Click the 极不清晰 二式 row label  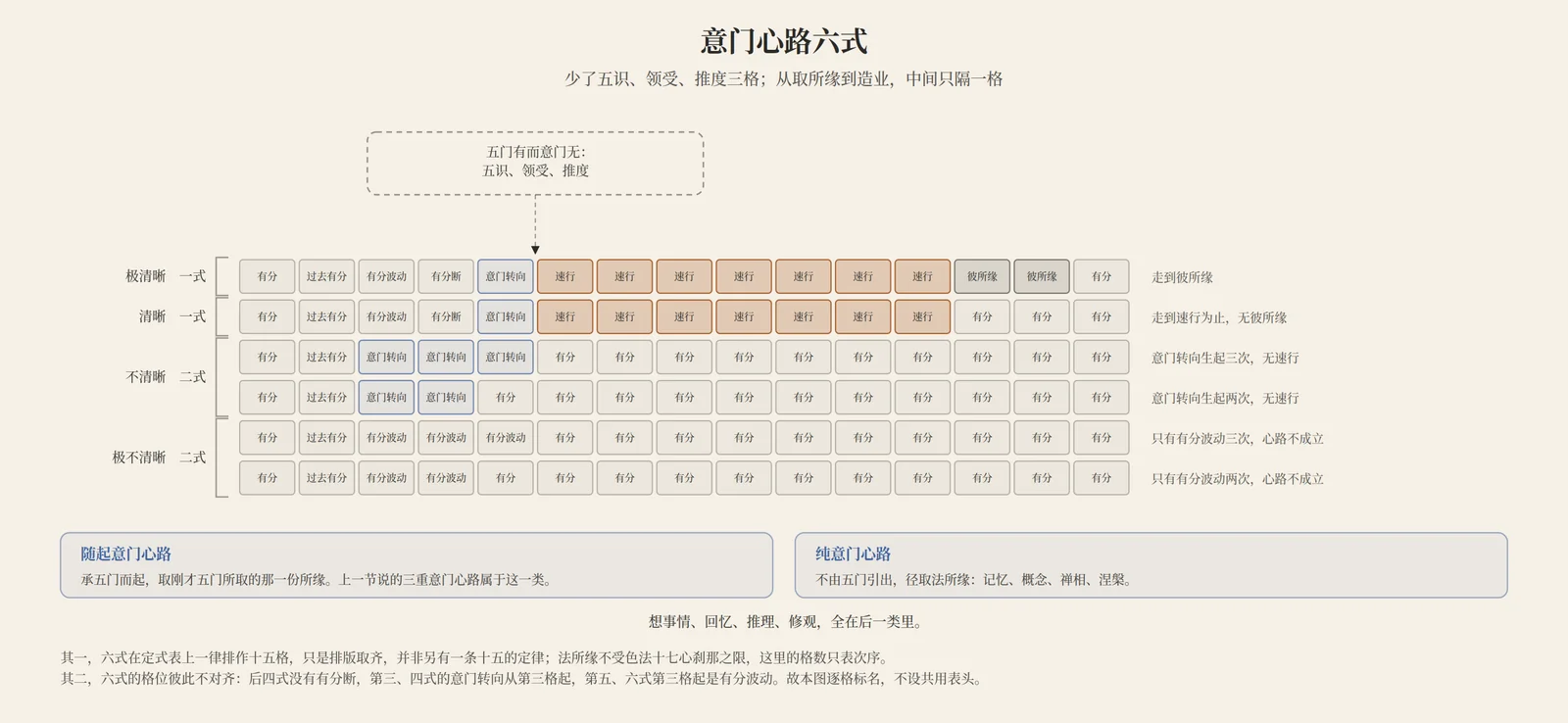159,458
